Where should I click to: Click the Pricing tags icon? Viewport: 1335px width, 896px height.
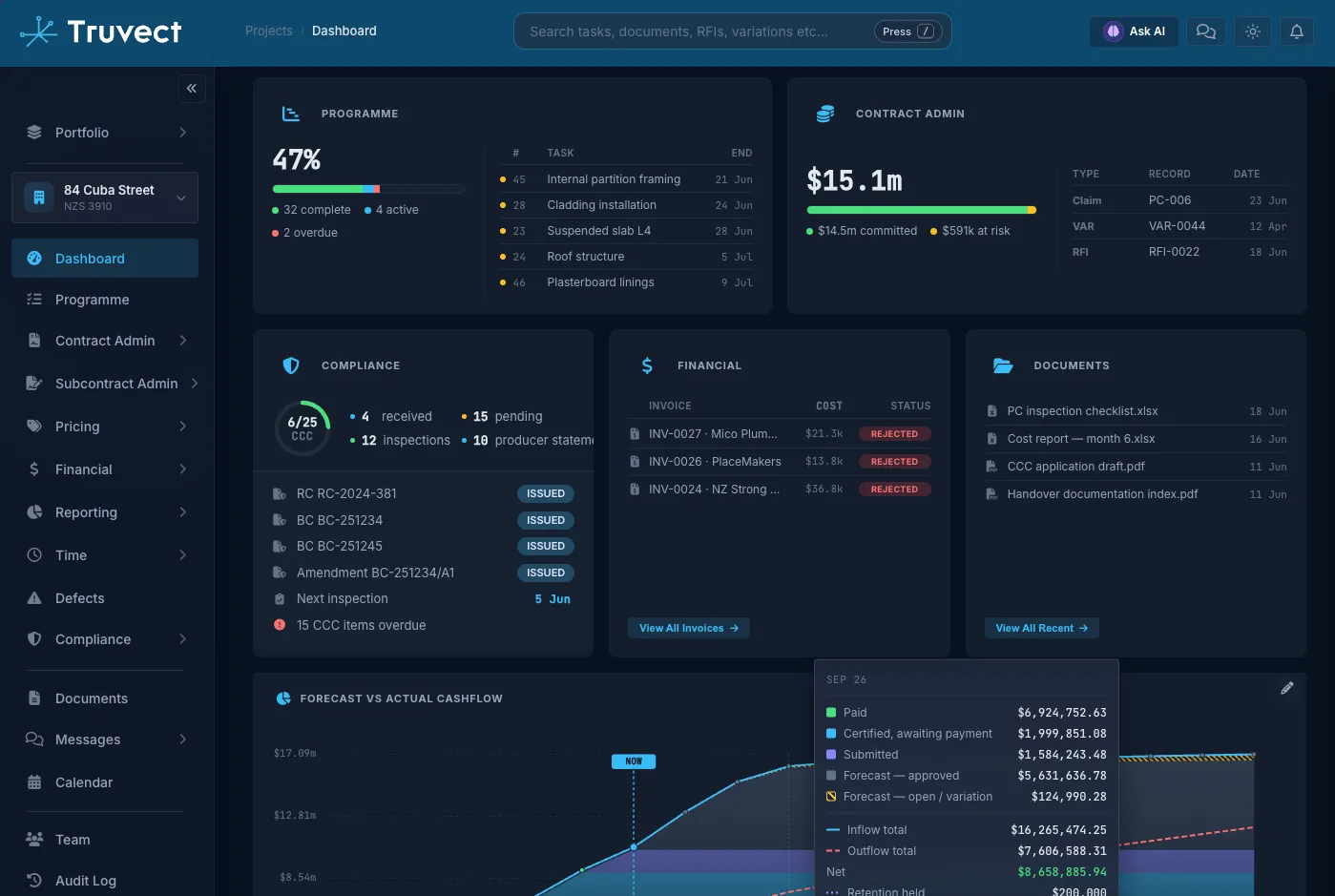click(x=34, y=427)
